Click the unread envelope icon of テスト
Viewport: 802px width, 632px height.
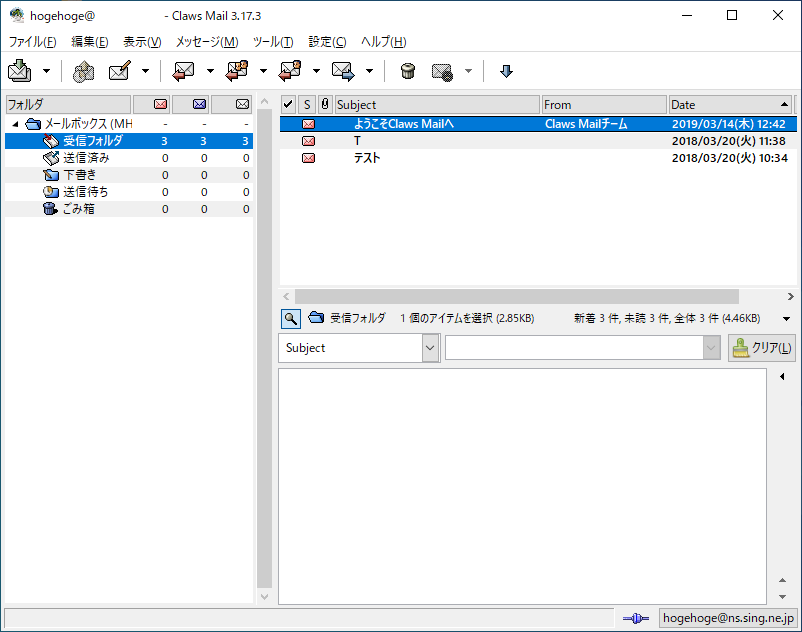(x=308, y=158)
